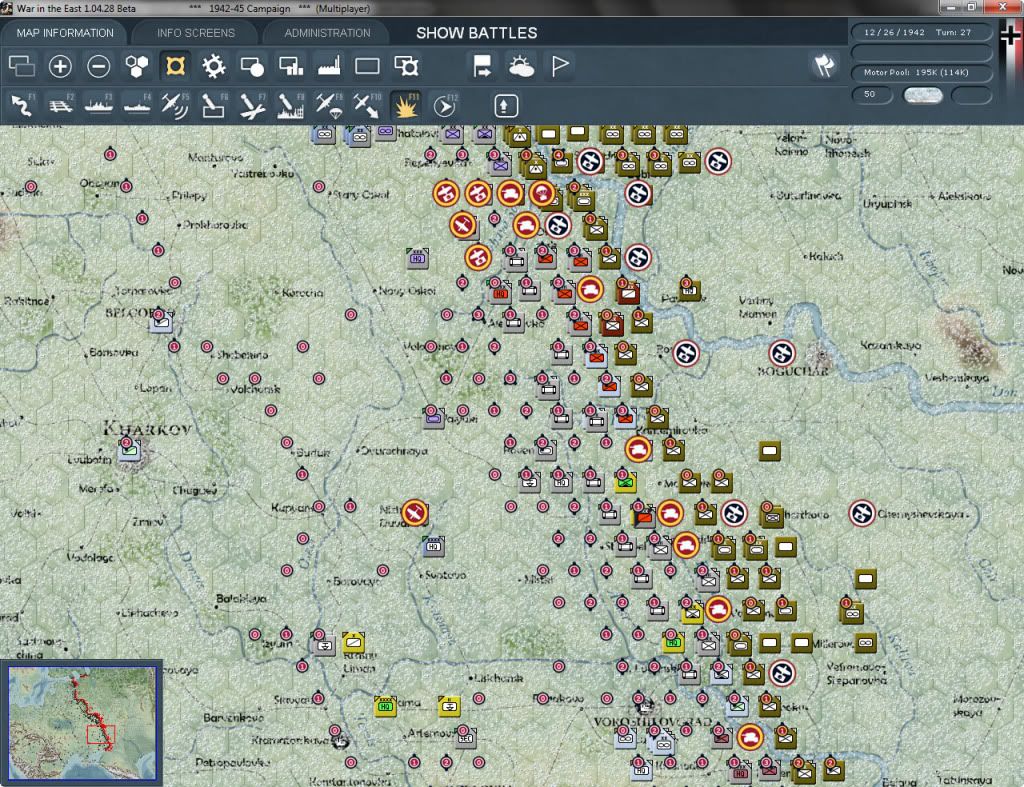The width and height of the screenshot is (1024, 787).
Task: Select the battle marker above BOGUCHAR
Action: [782, 353]
